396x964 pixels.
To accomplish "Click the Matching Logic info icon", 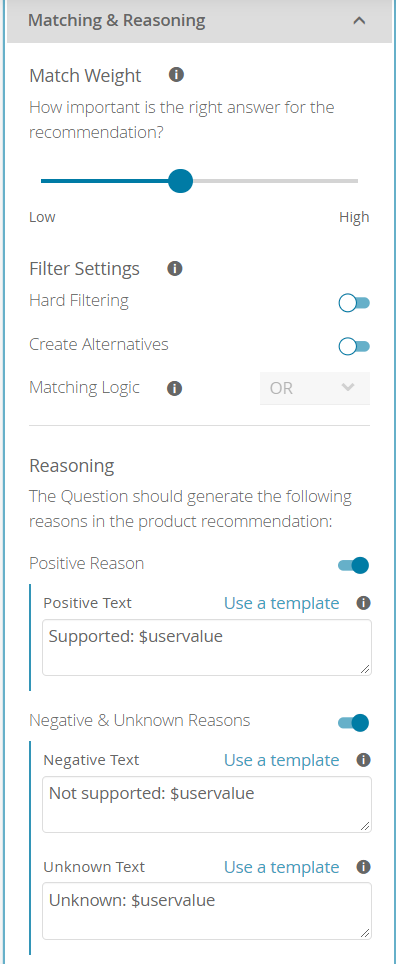I will click(x=175, y=389).
